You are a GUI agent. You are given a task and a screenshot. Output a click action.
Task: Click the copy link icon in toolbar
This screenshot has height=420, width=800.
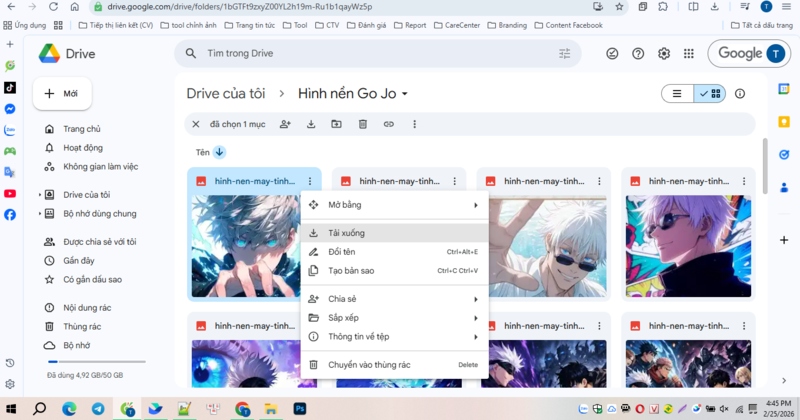[389, 124]
